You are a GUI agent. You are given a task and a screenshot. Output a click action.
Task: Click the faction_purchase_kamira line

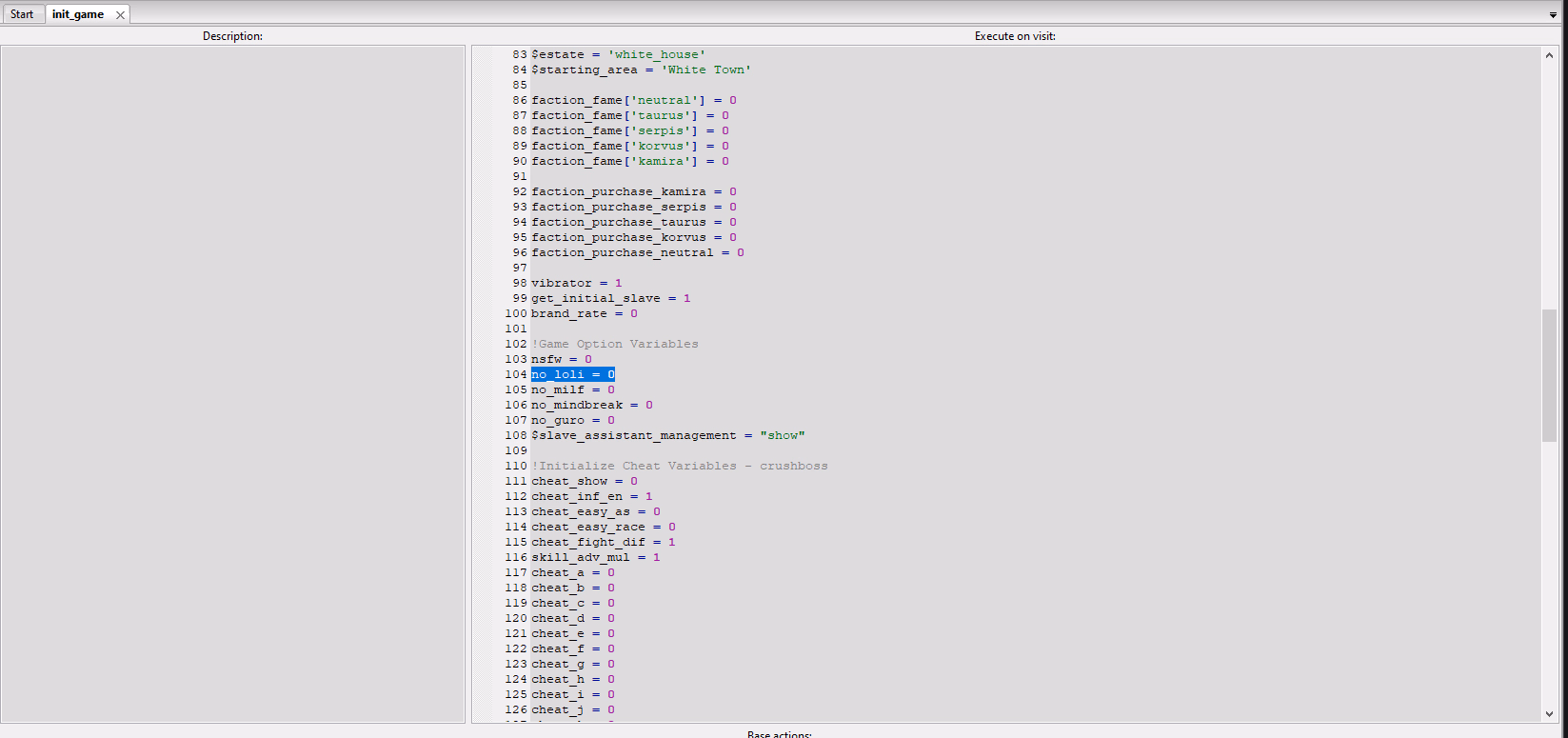(633, 191)
